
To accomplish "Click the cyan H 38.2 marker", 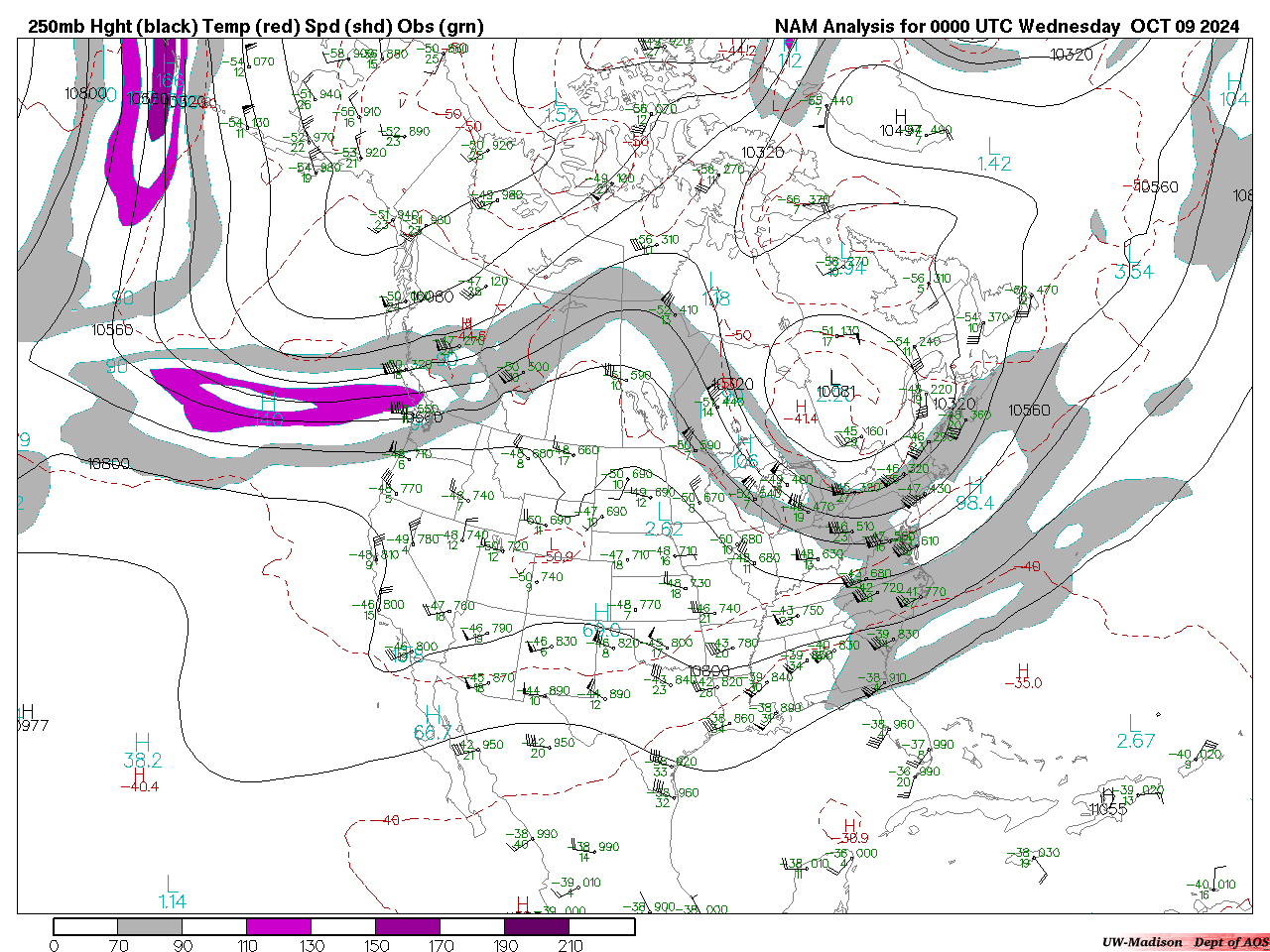I will point(142,751).
